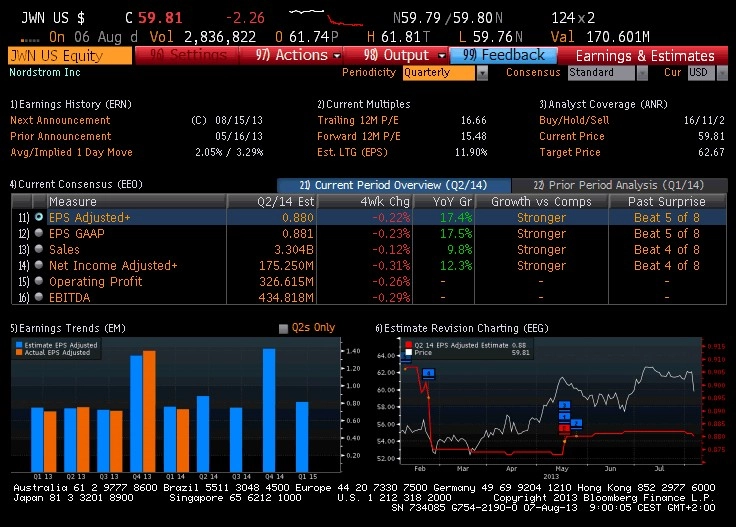Expand the 98) Output menu
The width and height of the screenshot is (736, 527).
pos(396,55)
